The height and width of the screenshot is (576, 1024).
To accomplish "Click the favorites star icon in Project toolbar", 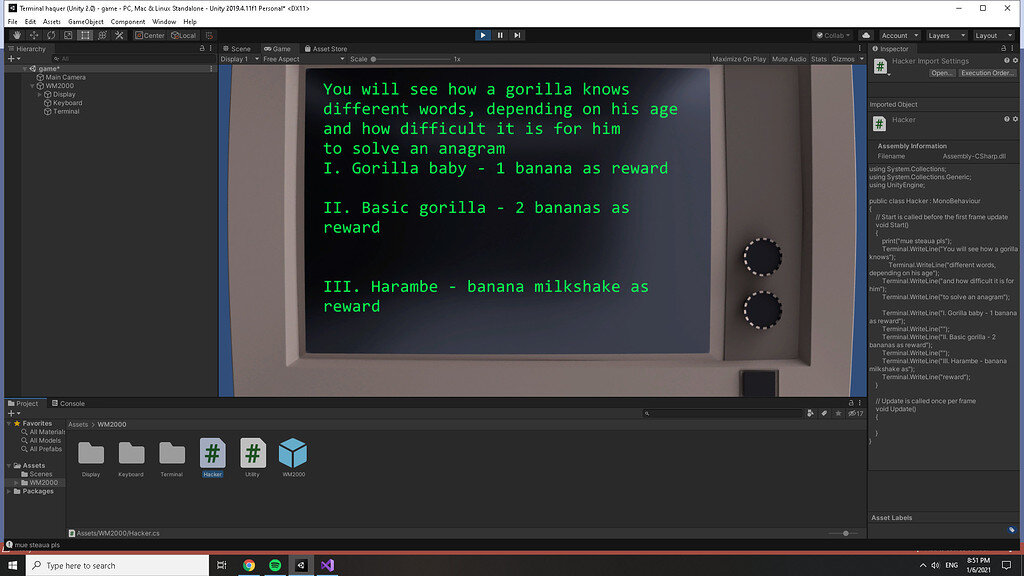I will pyautogui.click(x=839, y=413).
